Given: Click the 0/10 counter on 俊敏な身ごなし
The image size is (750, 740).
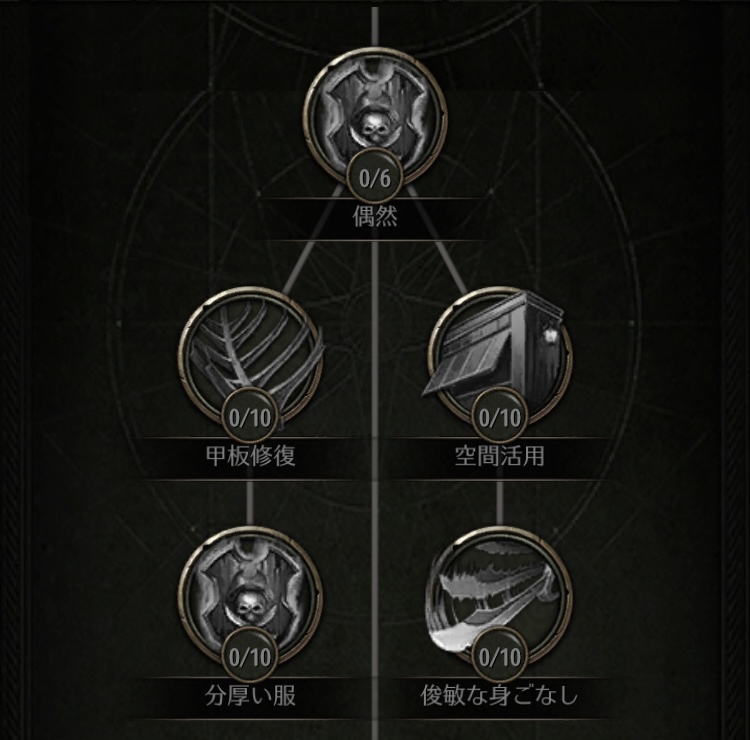Looking at the screenshot, I should [500, 657].
